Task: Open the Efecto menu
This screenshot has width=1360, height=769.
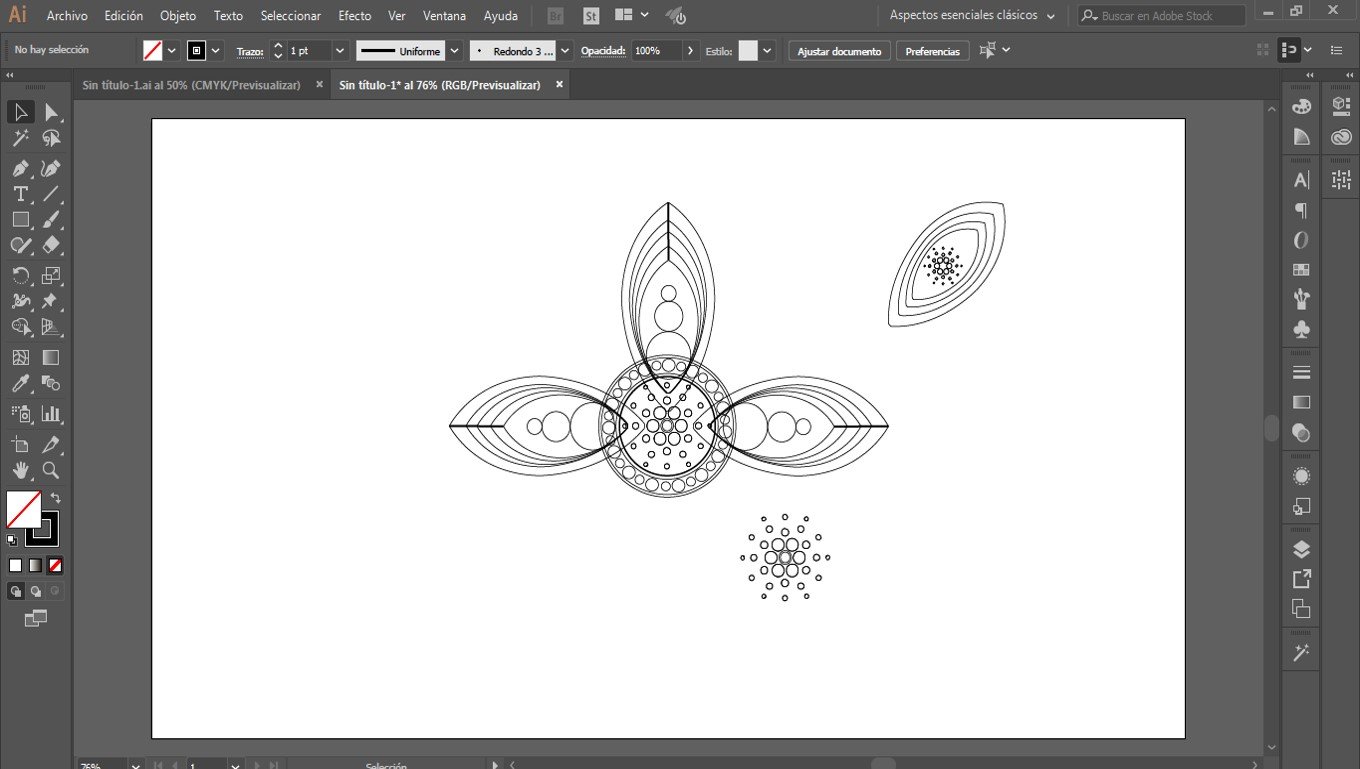Action: coord(355,16)
